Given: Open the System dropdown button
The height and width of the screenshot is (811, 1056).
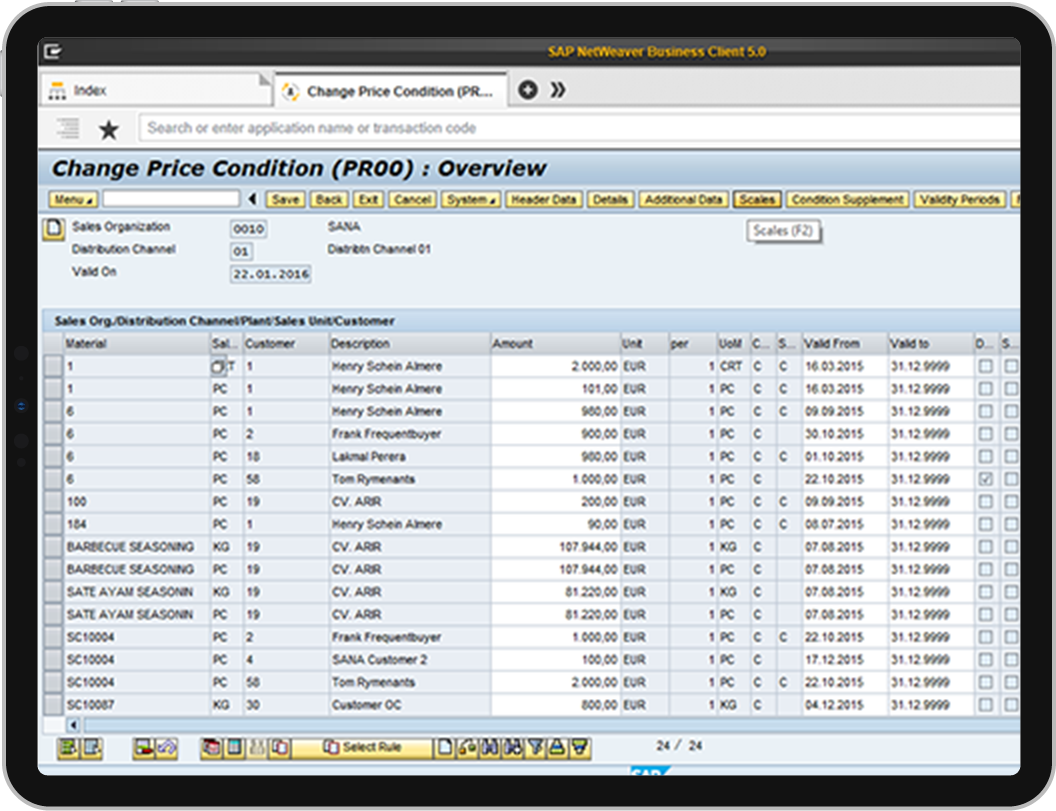Looking at the screenshot, I should click(471, 199).
